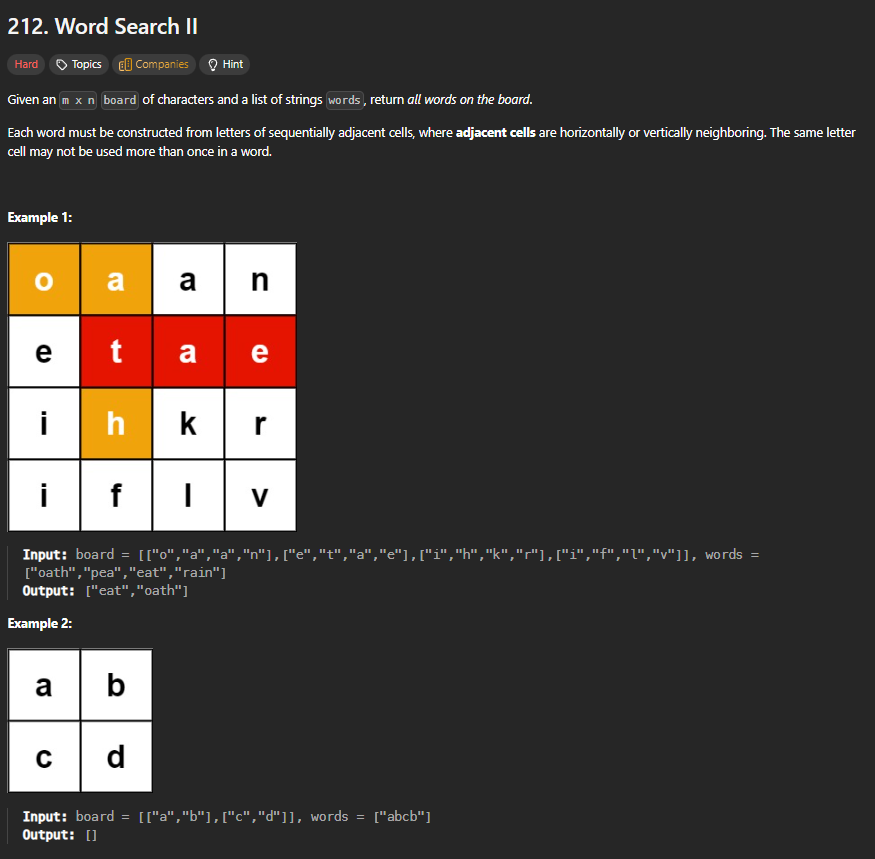875x859 pixels.
Task: Click the red 'a' grid cell
Action: (x=188, y=351)
